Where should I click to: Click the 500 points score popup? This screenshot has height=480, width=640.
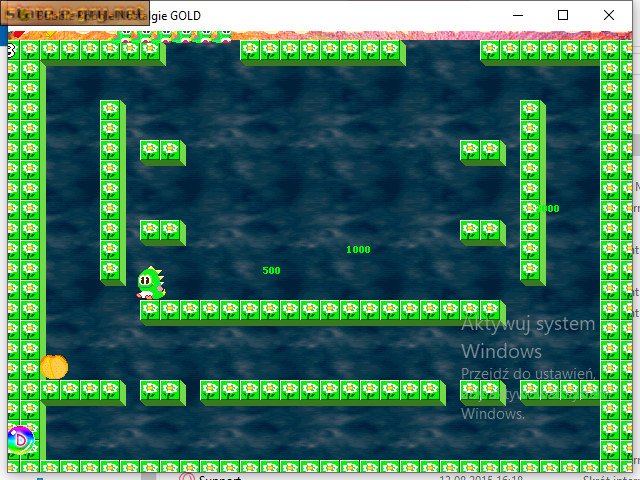271,270
